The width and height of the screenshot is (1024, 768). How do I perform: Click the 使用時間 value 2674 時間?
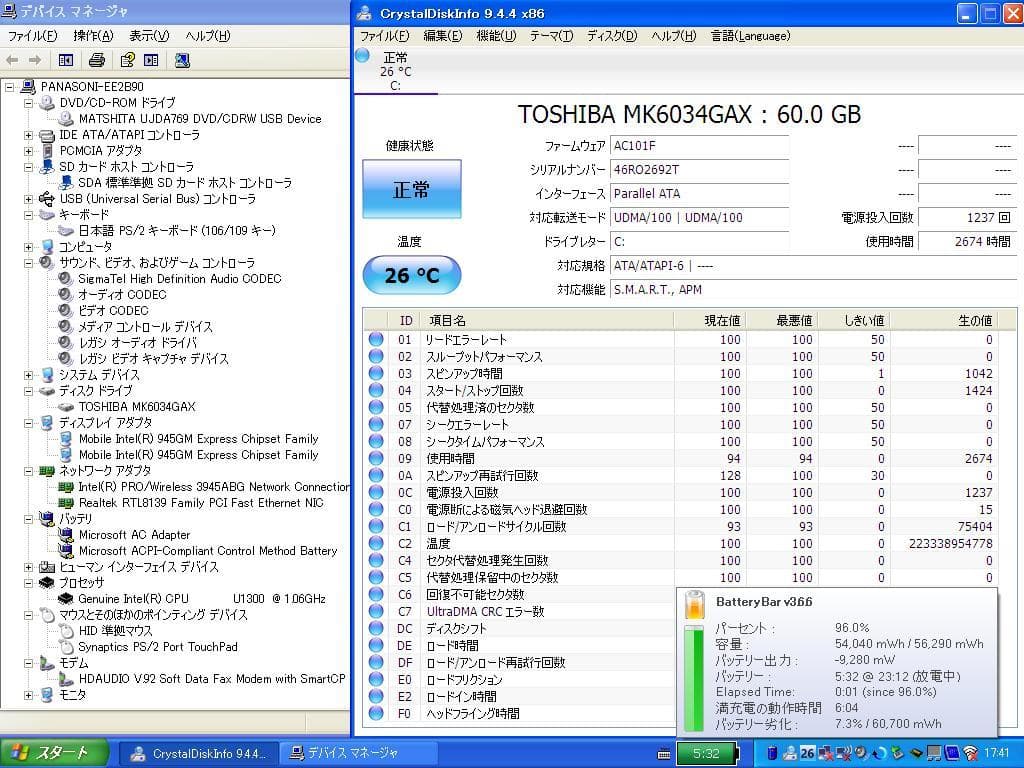(967, 242)
